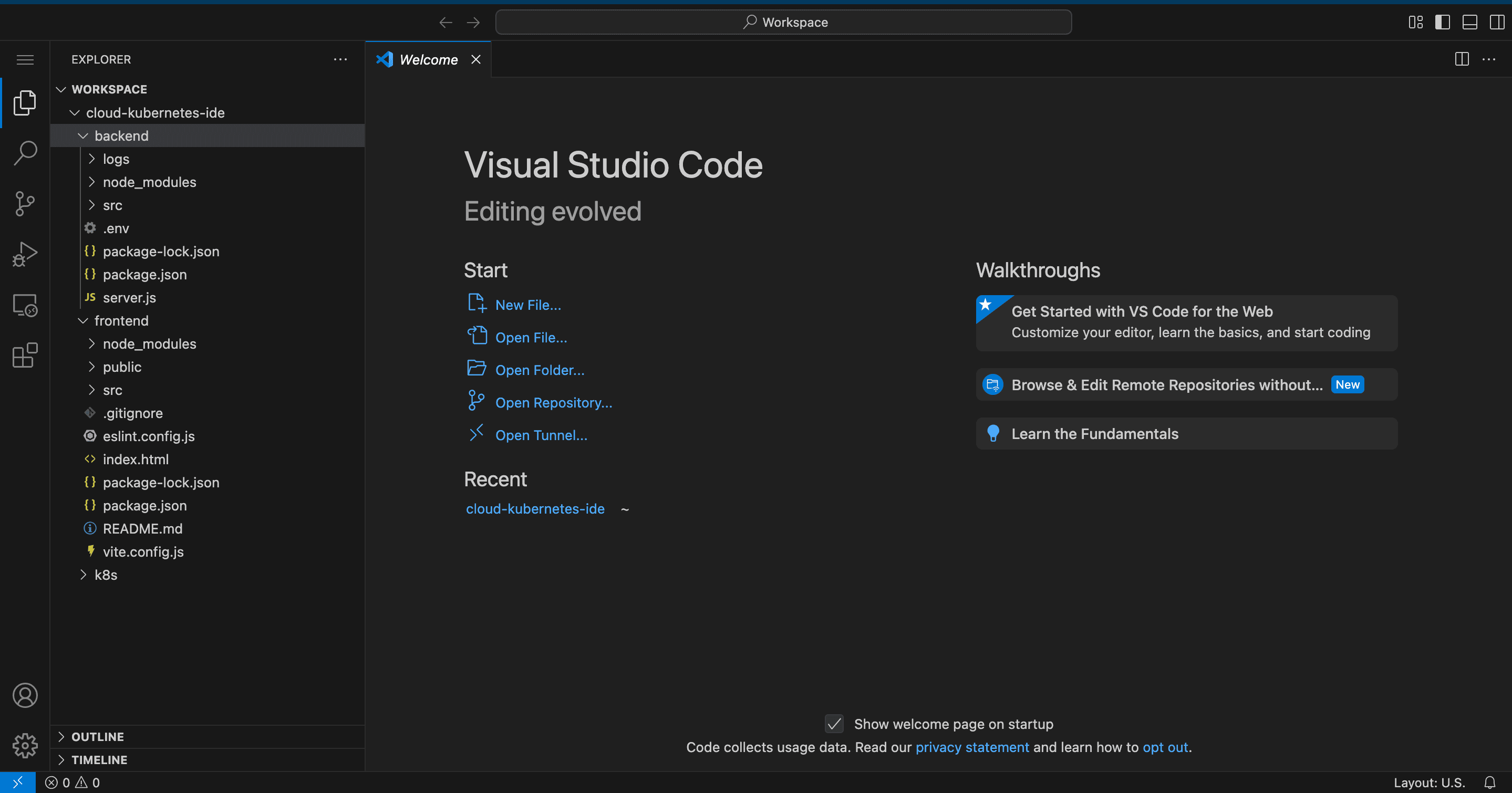Image resolution: width=1512 pixels, height=793 pixels.
Task: Collapse the frontend folder
Action: [83, 320]
